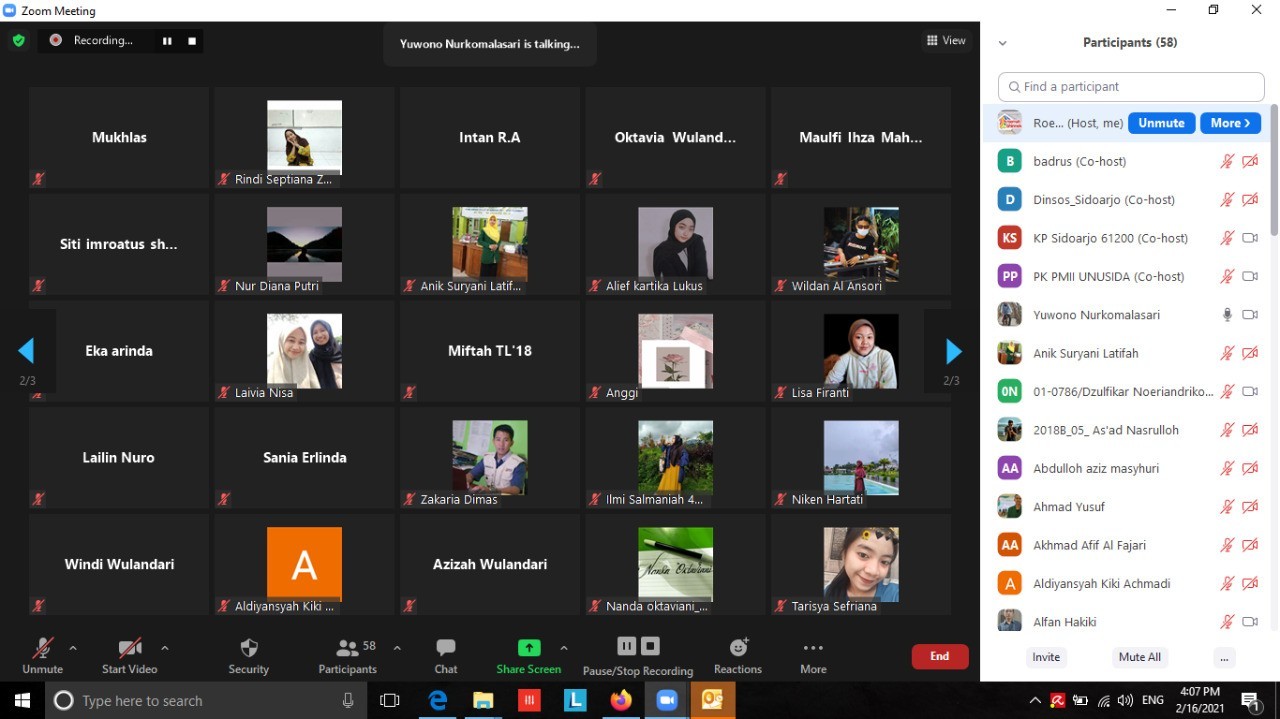Open the More menu for the host

(x=1230, y=123)
